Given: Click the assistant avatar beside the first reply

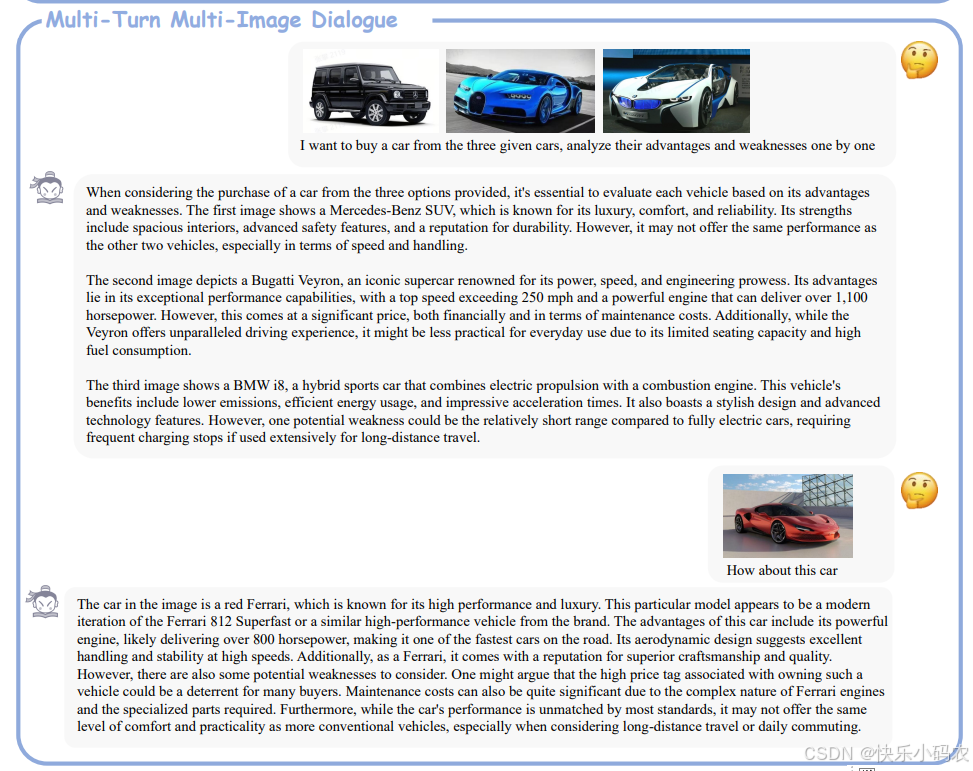Looking at the screenshot, I should pos(48,188).
